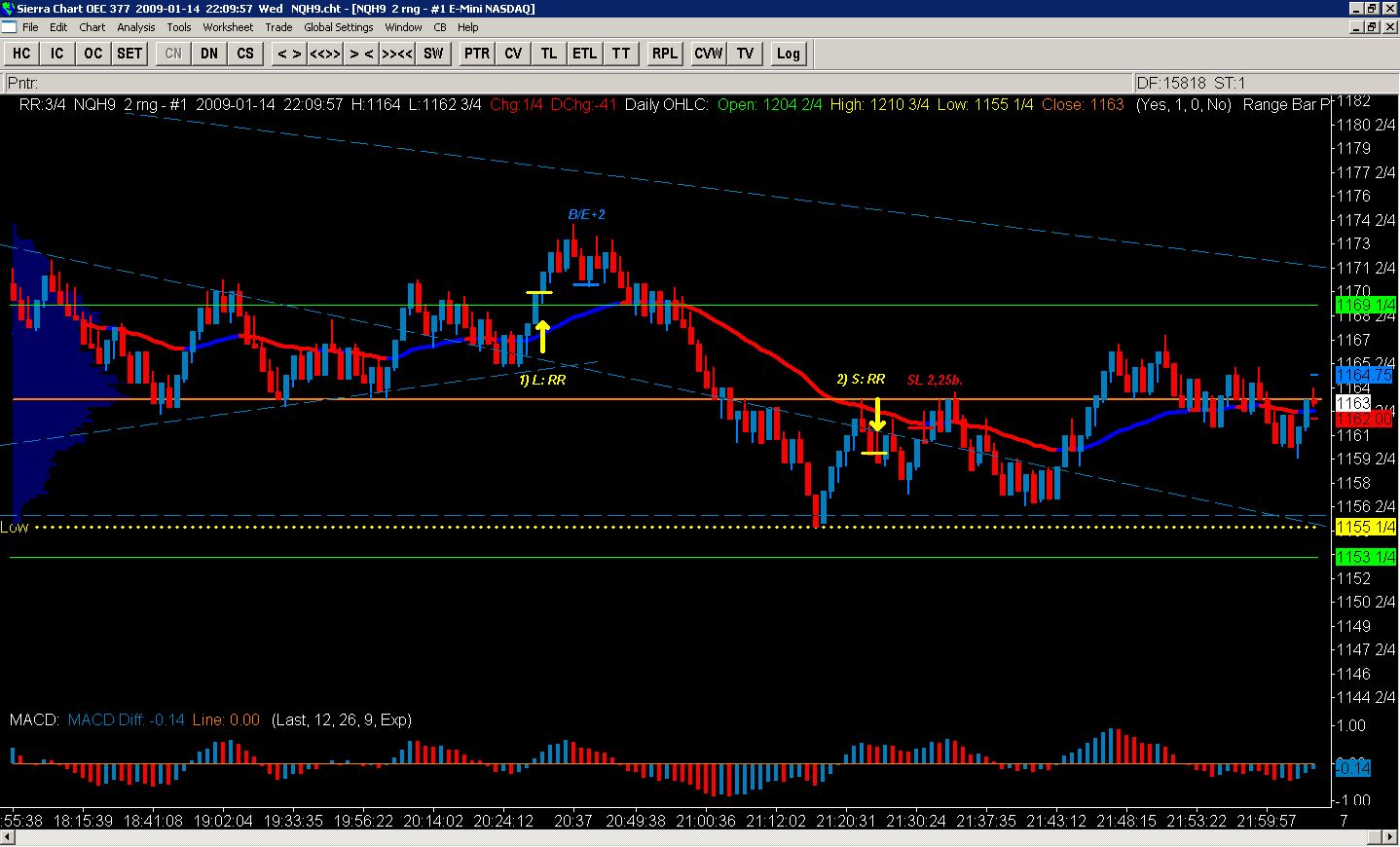Click the IC toolbar button
This screenshot has height=847, width=1400.
(x=57, y=54)
